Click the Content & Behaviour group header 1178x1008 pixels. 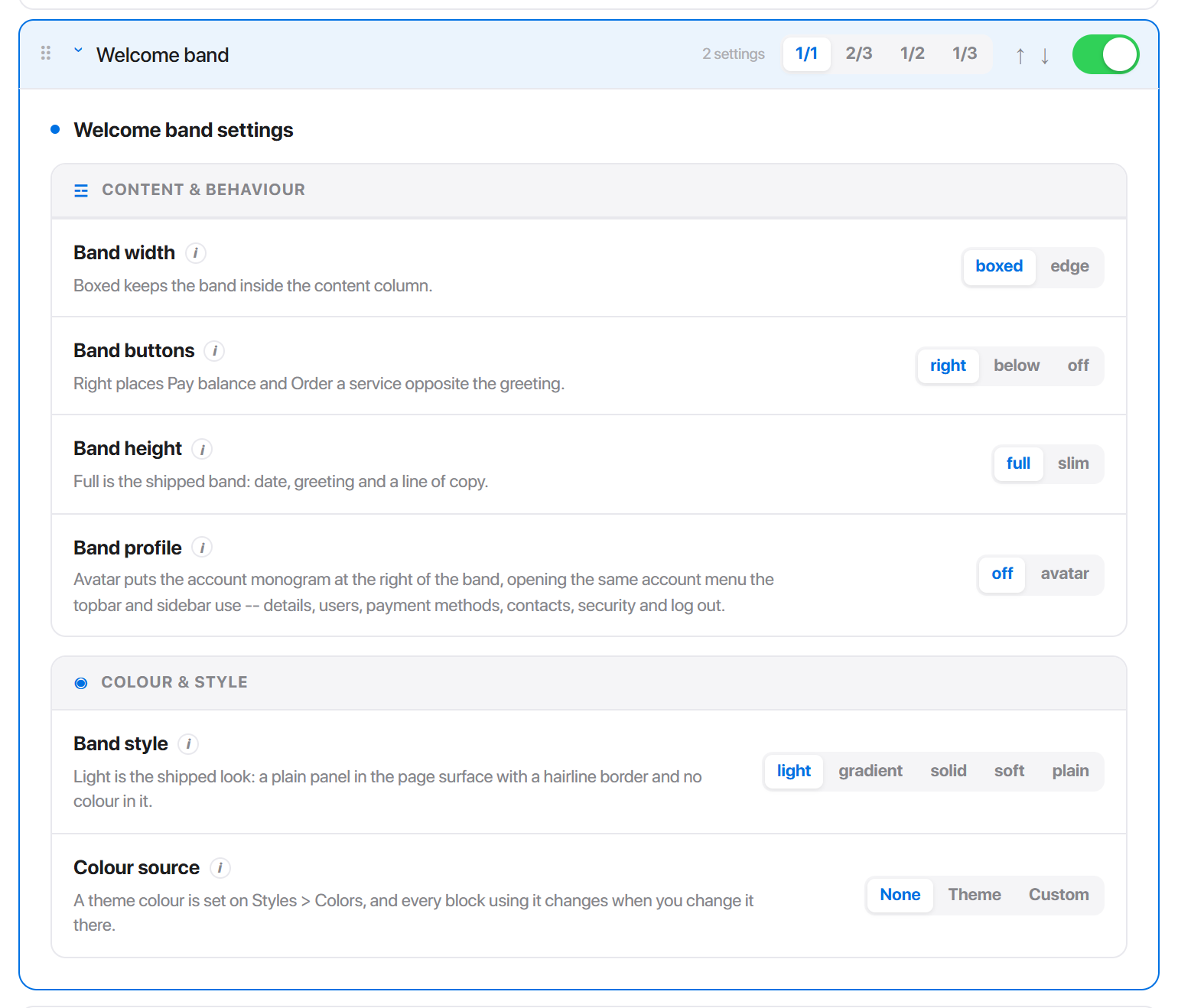click(x=589, y=190)
